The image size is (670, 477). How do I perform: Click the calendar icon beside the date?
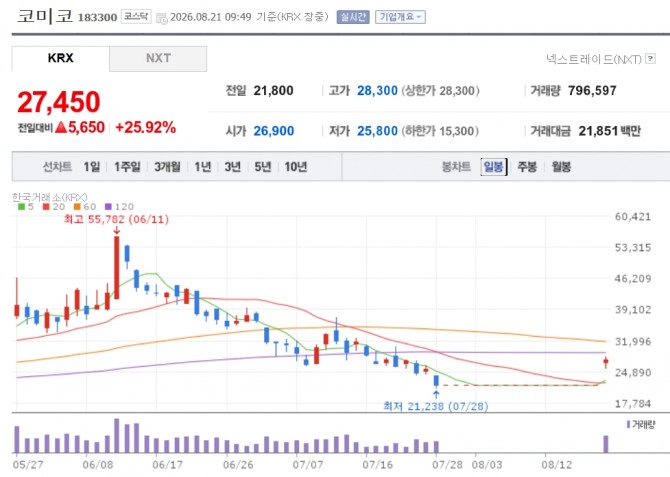click(162, 18)
